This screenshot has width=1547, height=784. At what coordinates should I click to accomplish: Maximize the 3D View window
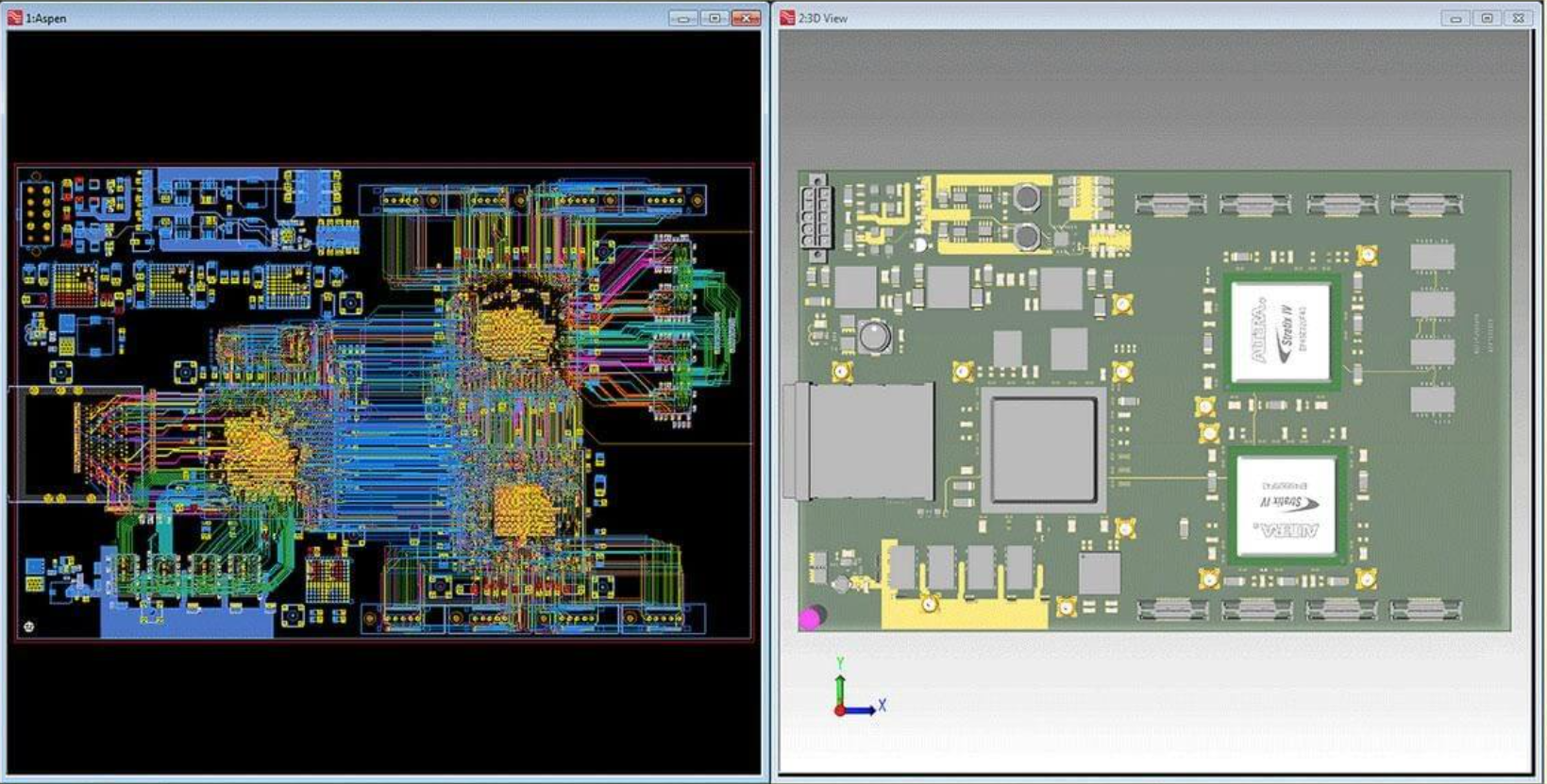(x=1488, y=18)
